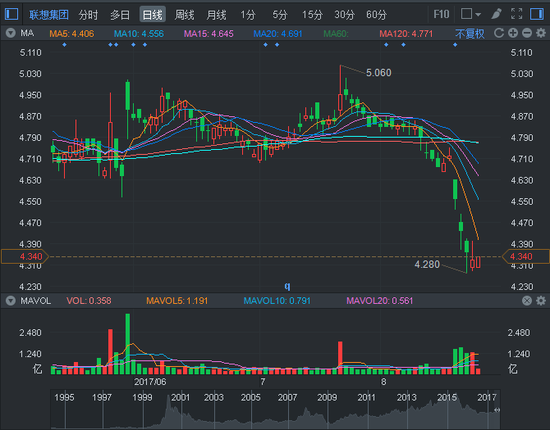550x430 pixels.
Task: Close the MAVOL indicator panel
Action: (x=527, y=301)
